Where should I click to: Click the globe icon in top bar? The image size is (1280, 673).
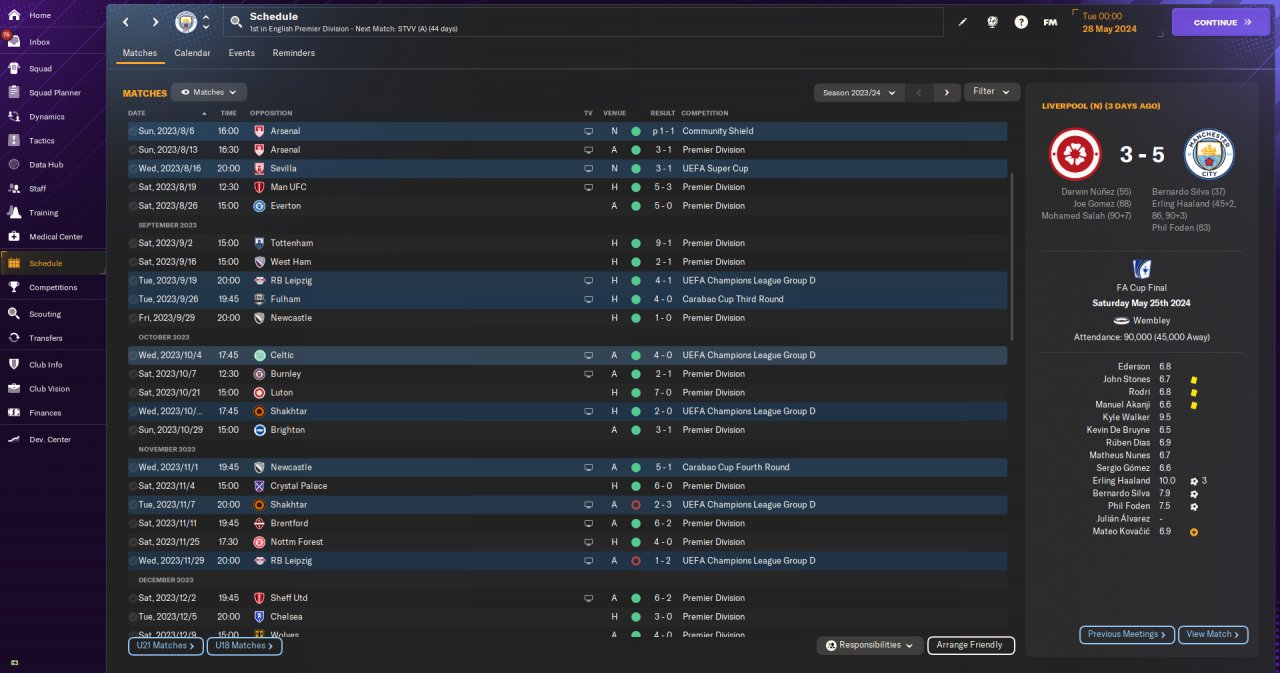(991, 22)
